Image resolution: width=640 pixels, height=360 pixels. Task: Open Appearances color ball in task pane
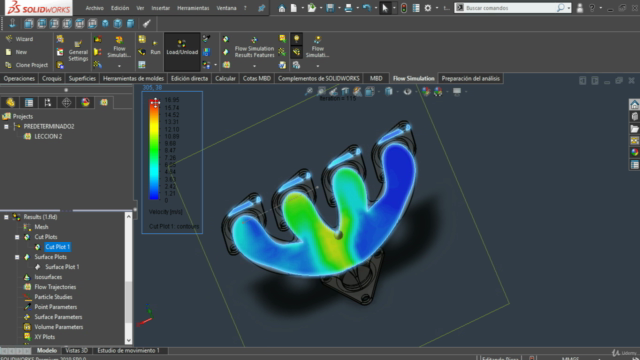pyautogui.click(x=634, y=152)
